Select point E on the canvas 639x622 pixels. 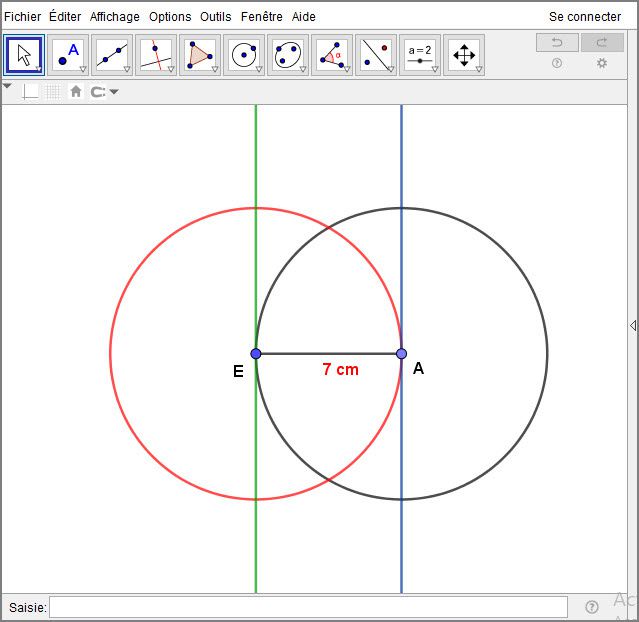coord(256,353)
